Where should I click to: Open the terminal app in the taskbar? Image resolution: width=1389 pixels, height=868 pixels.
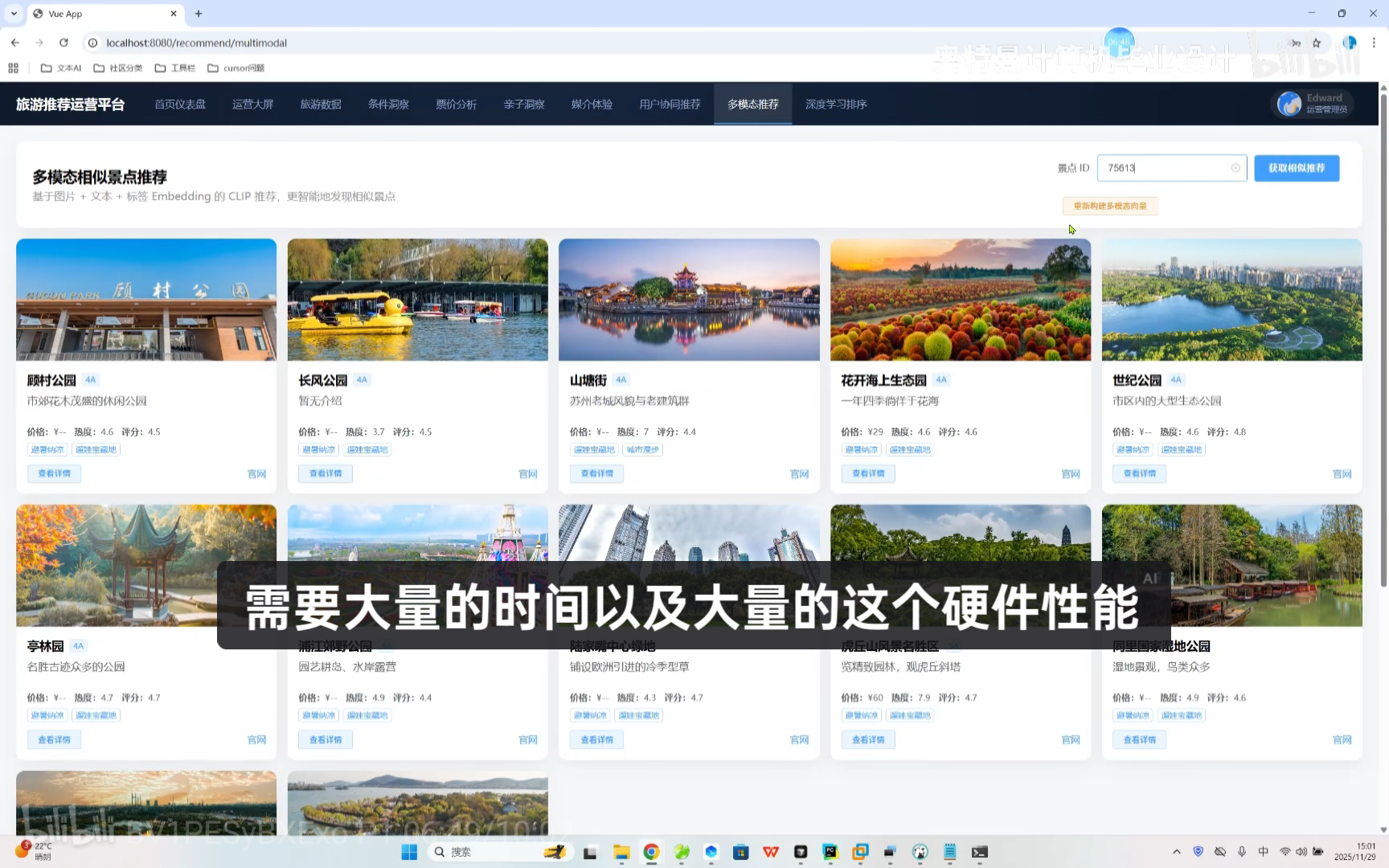click(x=979, y=852)
